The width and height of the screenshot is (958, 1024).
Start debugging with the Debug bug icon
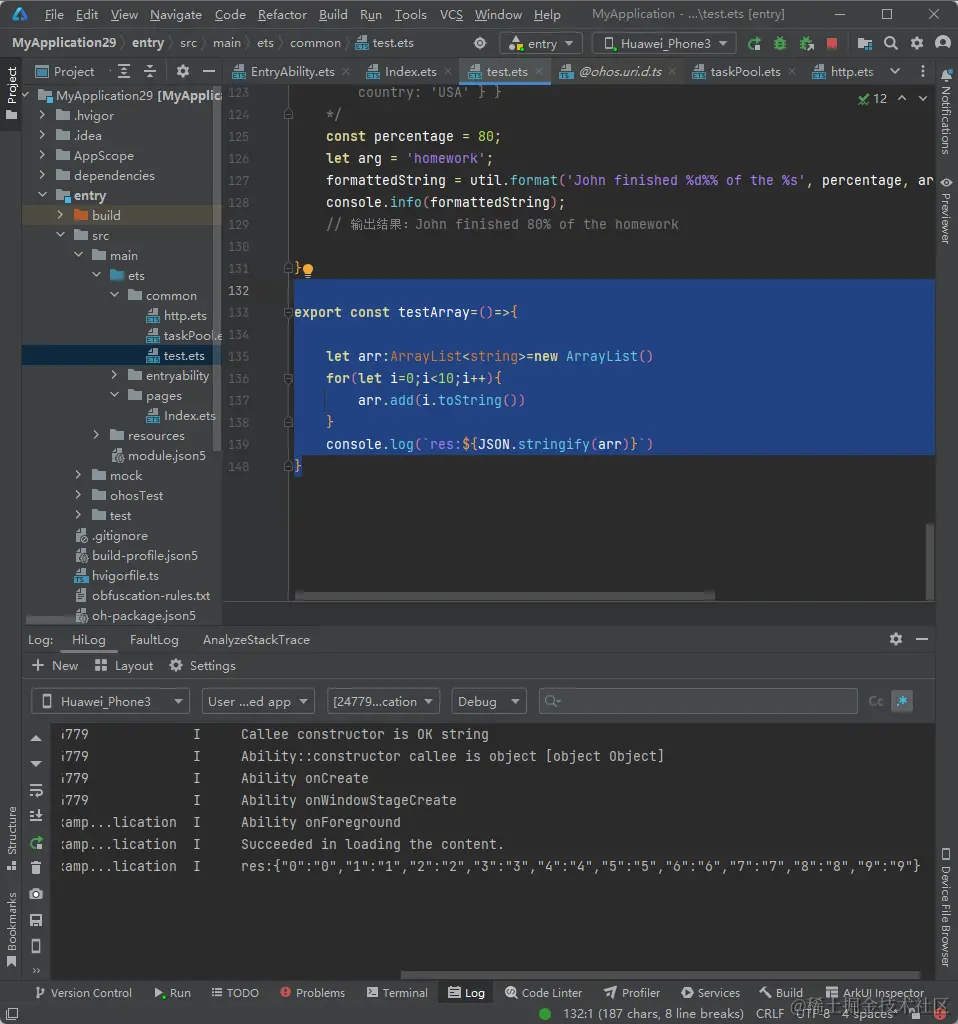tap(780, 44)
